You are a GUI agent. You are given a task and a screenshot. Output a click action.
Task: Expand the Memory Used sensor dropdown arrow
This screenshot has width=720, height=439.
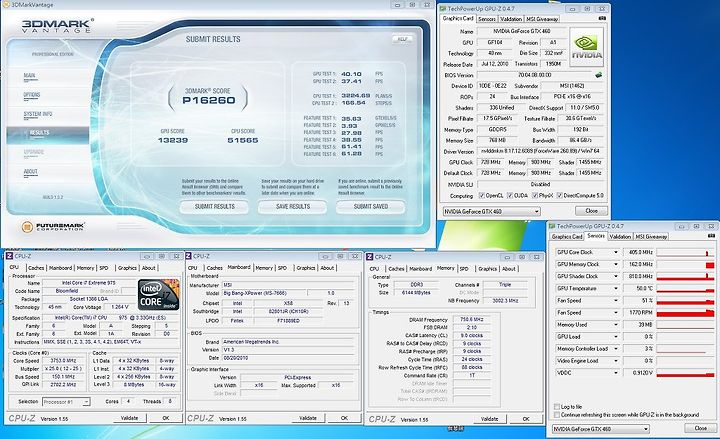[616, 324]
